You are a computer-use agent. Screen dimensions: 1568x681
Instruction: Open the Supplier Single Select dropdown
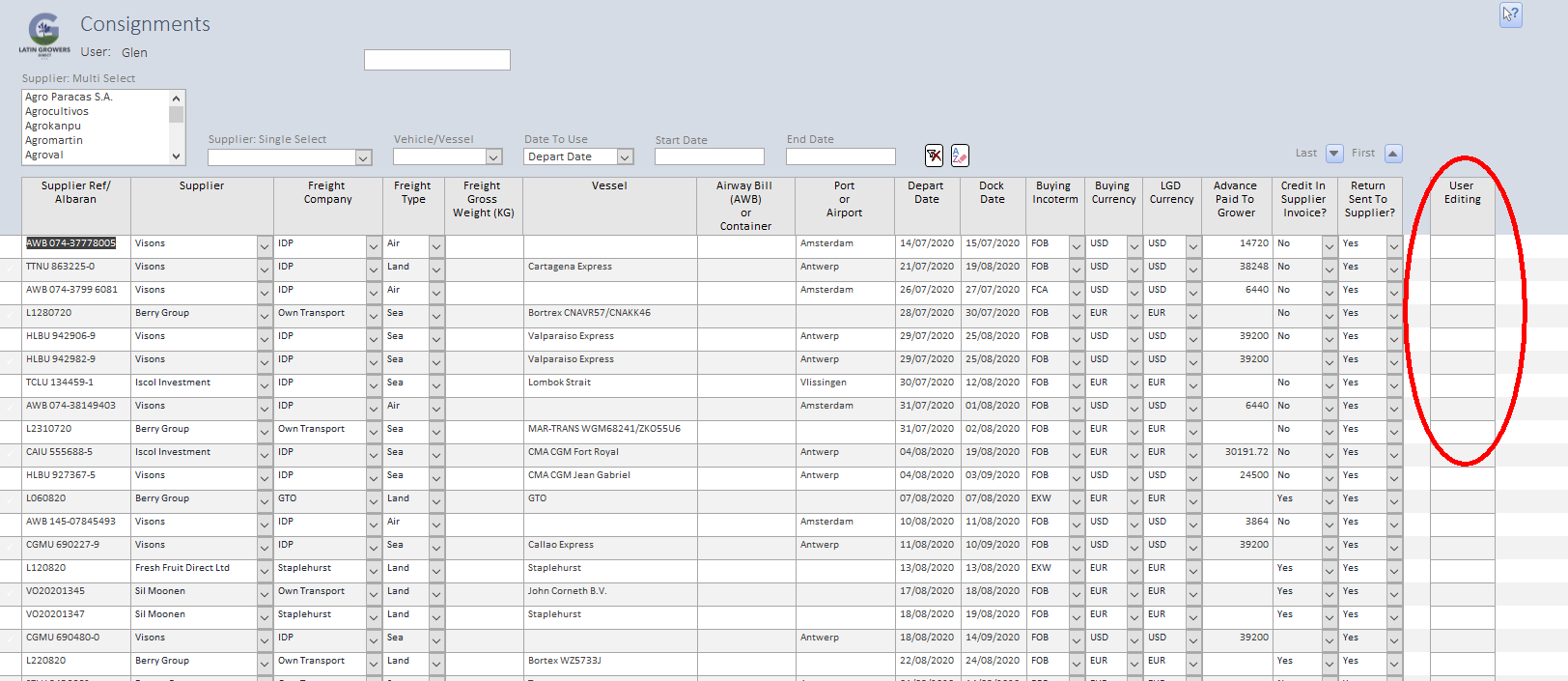[363, 157]
